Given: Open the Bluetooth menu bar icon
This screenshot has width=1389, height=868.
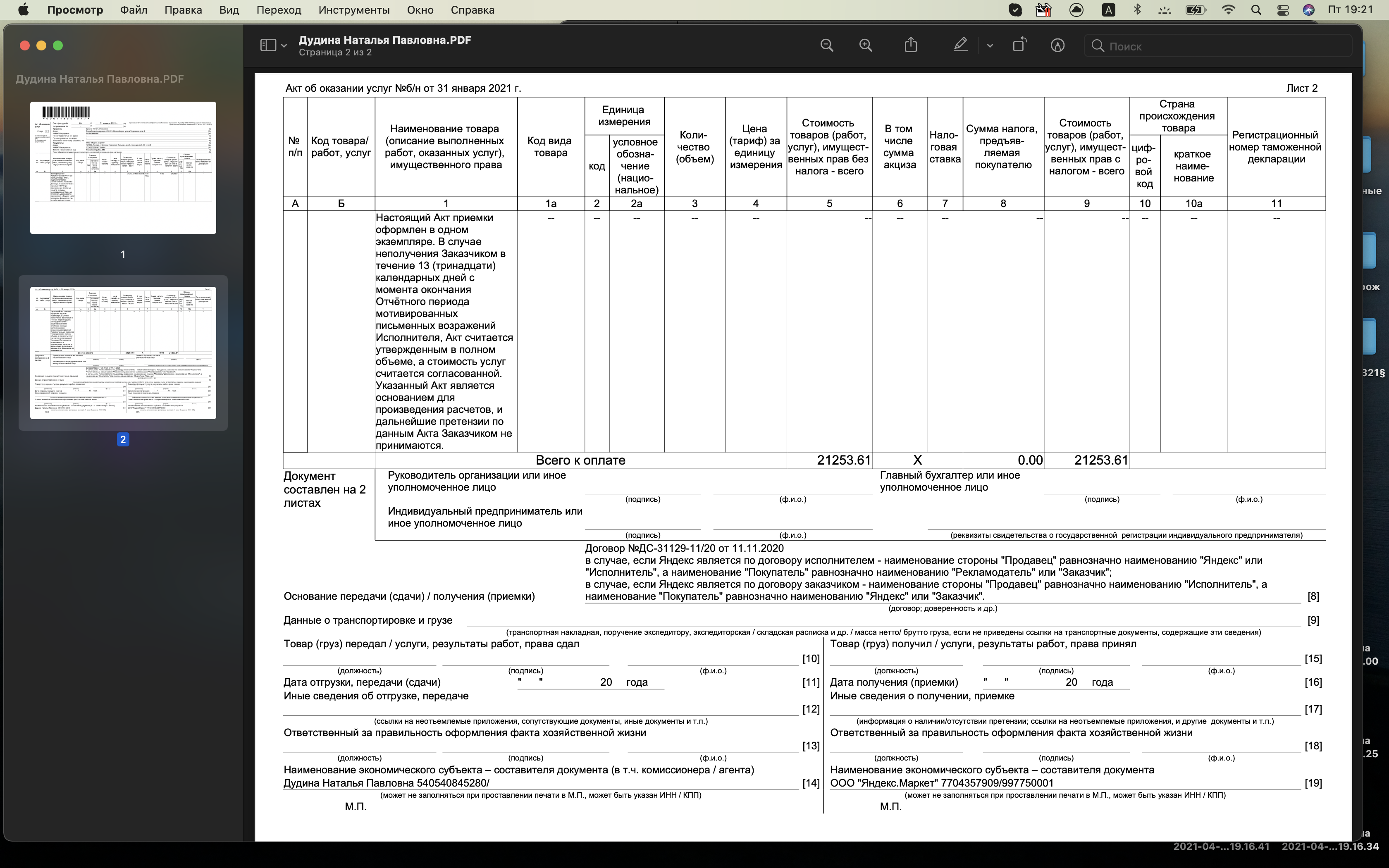Looking at the screenshot, I should point(1137,10).
